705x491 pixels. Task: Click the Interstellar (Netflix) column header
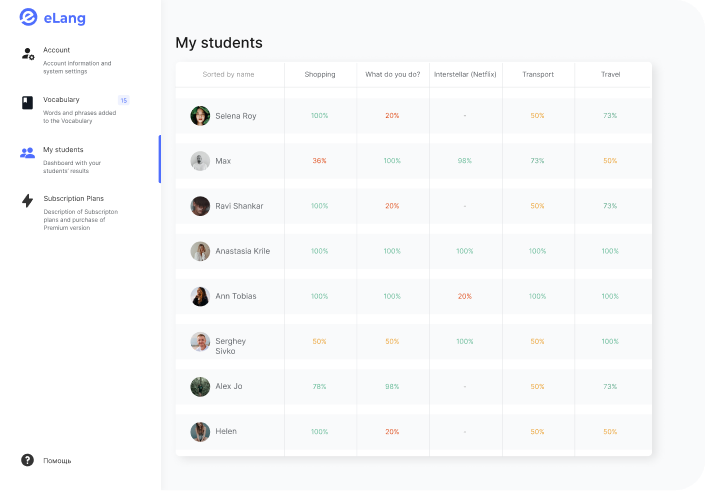click(465, 74)
